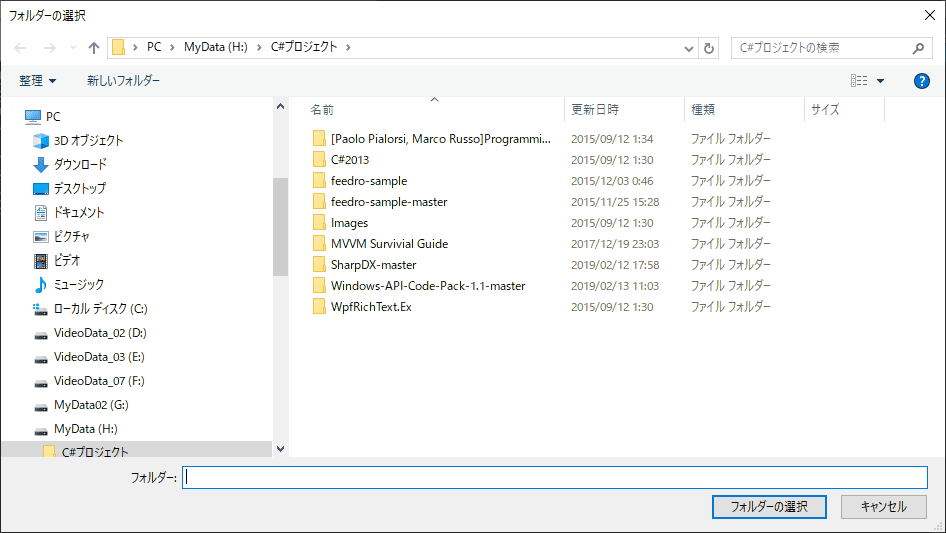Select the Windows-API-Code-Pack-1.1-master folder

click(428, 286)
